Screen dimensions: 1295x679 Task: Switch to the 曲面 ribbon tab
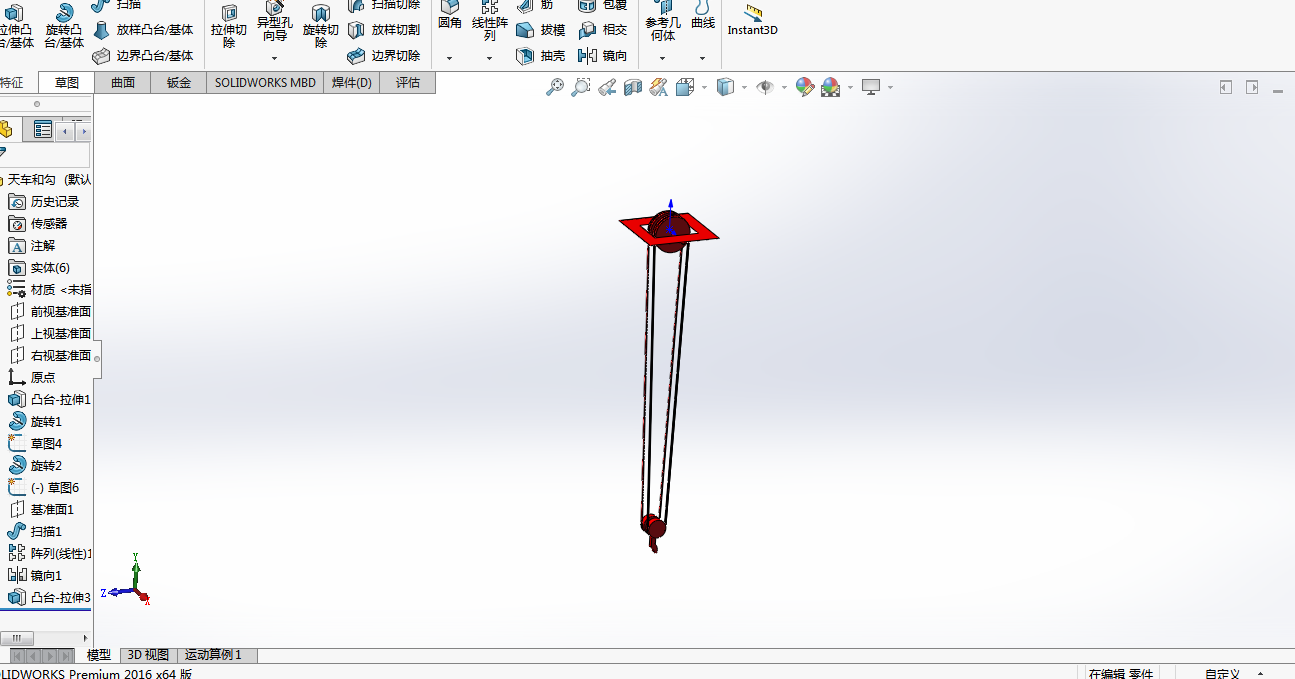tap(123, 83)
